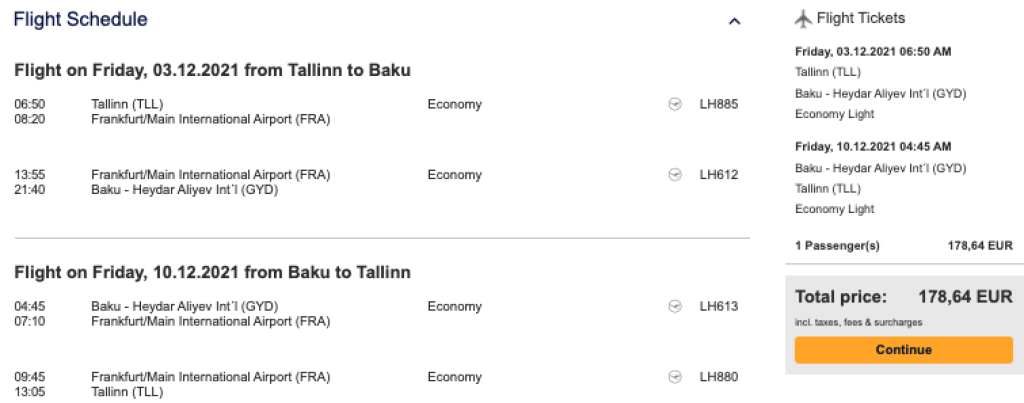
Task: Click the 1 Passenger(s) line
Action: click(x=904, y=246)
